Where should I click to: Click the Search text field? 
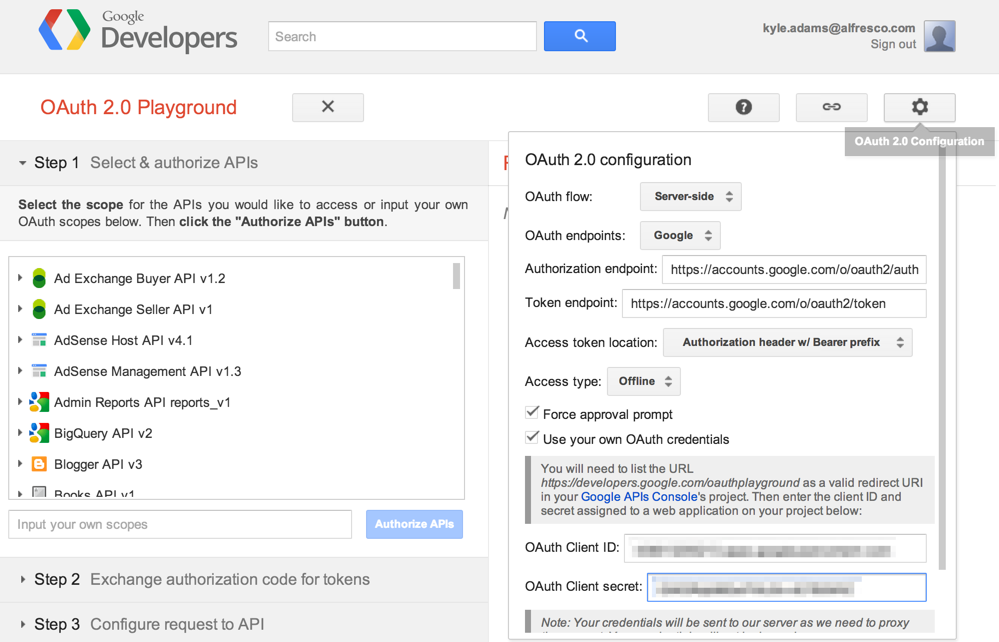click(x=402, y=36)
